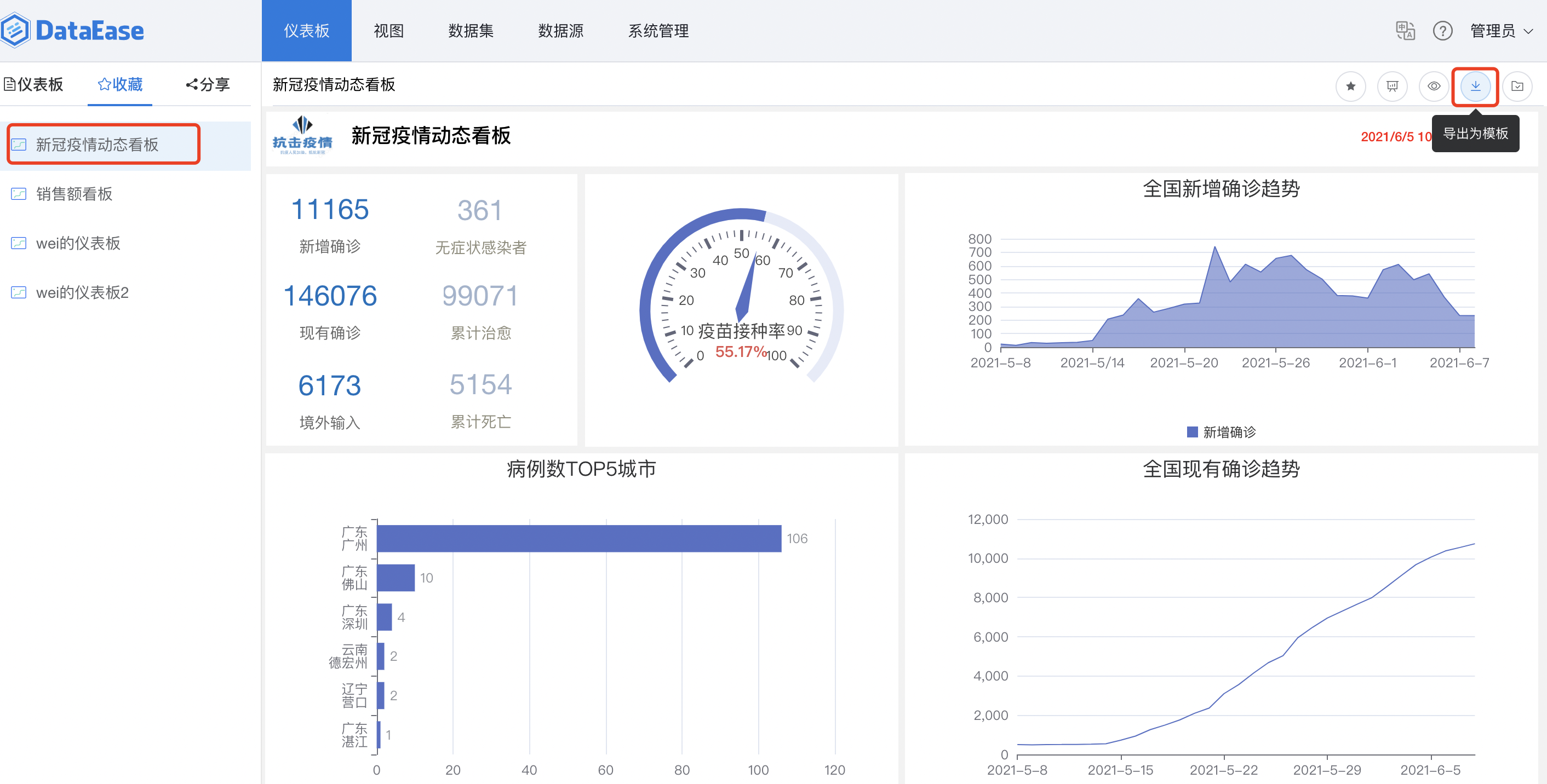Screen dimensions: 1547x784
Task: Click the 新增确诊 legend color swatch
Action: [1192, 431]
